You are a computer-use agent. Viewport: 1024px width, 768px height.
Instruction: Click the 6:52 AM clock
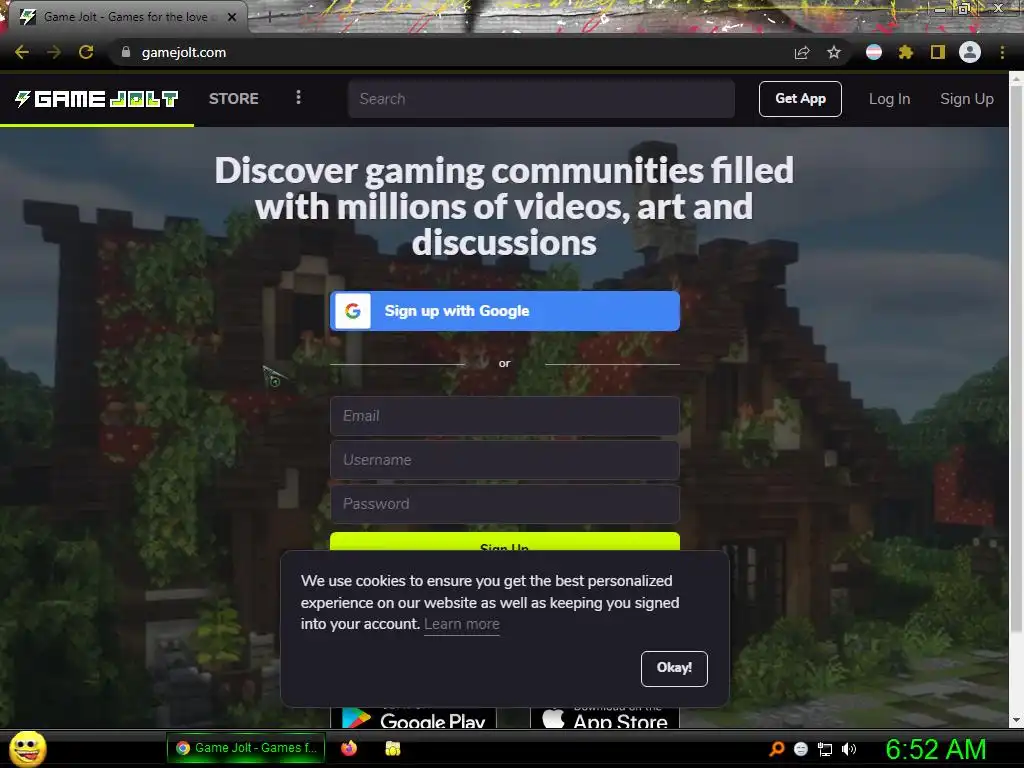(x=935, y=749)
